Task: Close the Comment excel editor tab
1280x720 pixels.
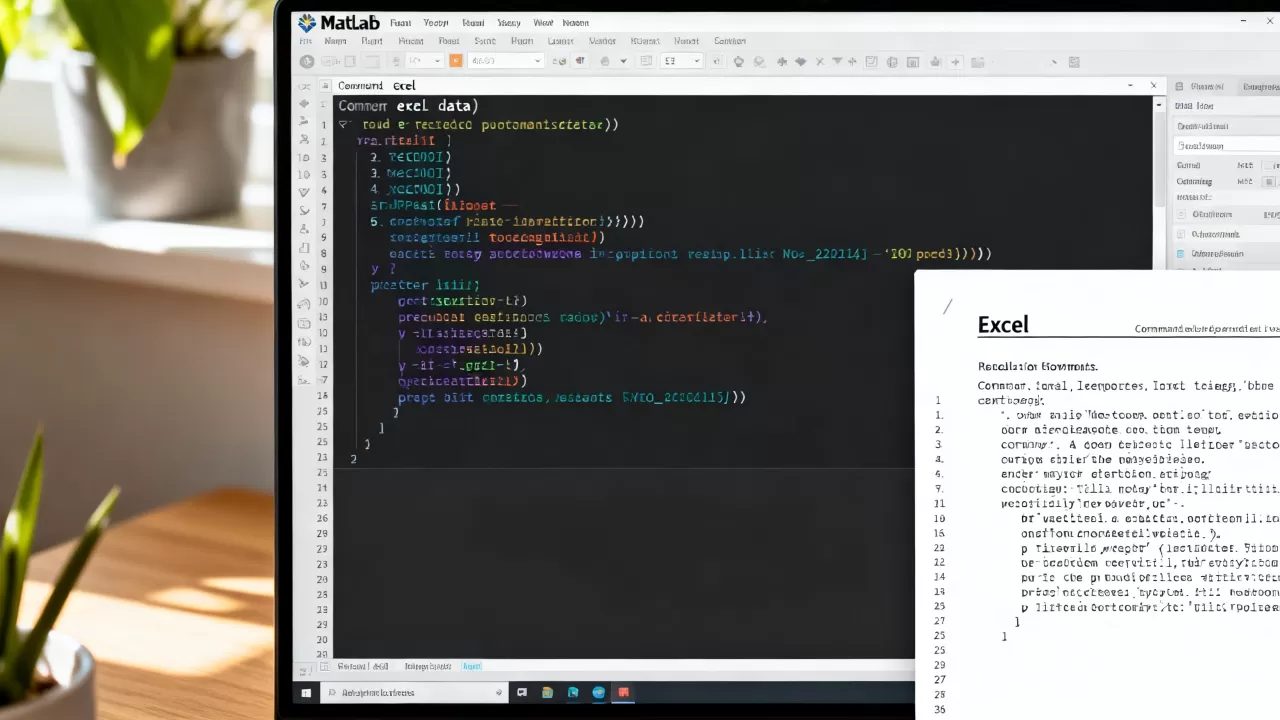Action: click(1153, 86)
